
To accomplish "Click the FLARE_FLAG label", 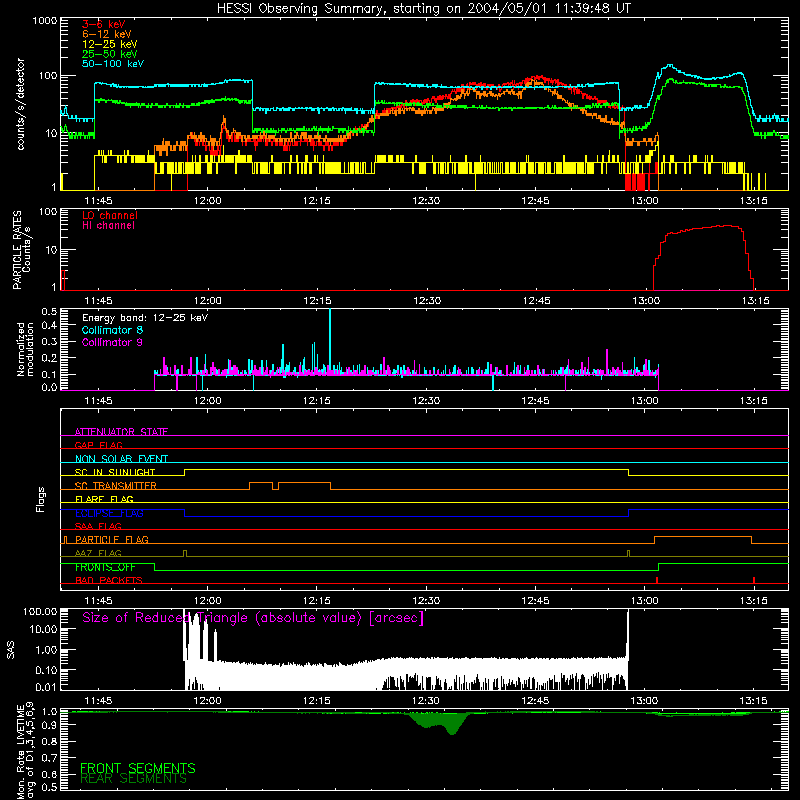I will [104, 499].
